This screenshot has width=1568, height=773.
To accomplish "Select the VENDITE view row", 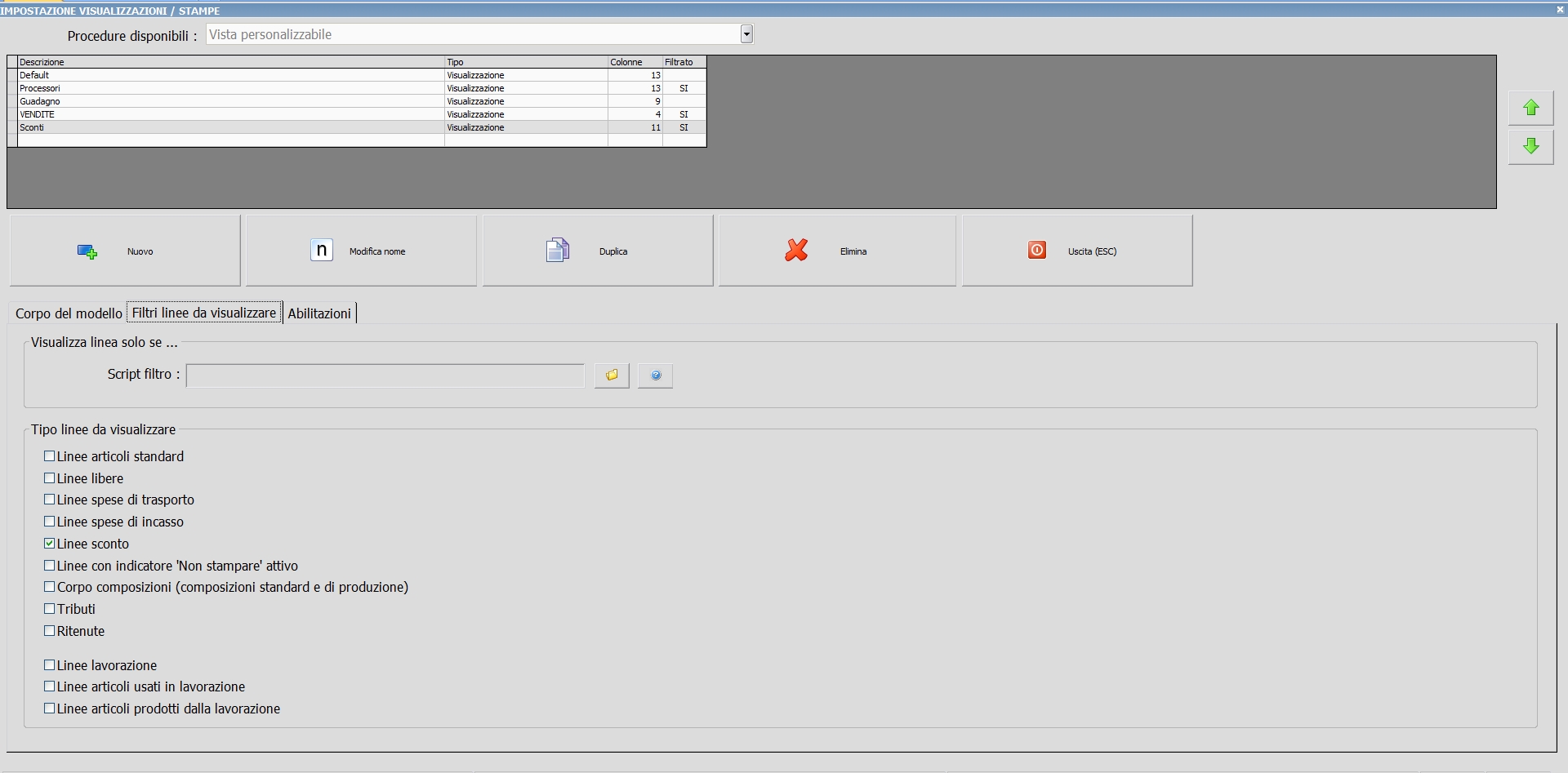I will point(357,114).
